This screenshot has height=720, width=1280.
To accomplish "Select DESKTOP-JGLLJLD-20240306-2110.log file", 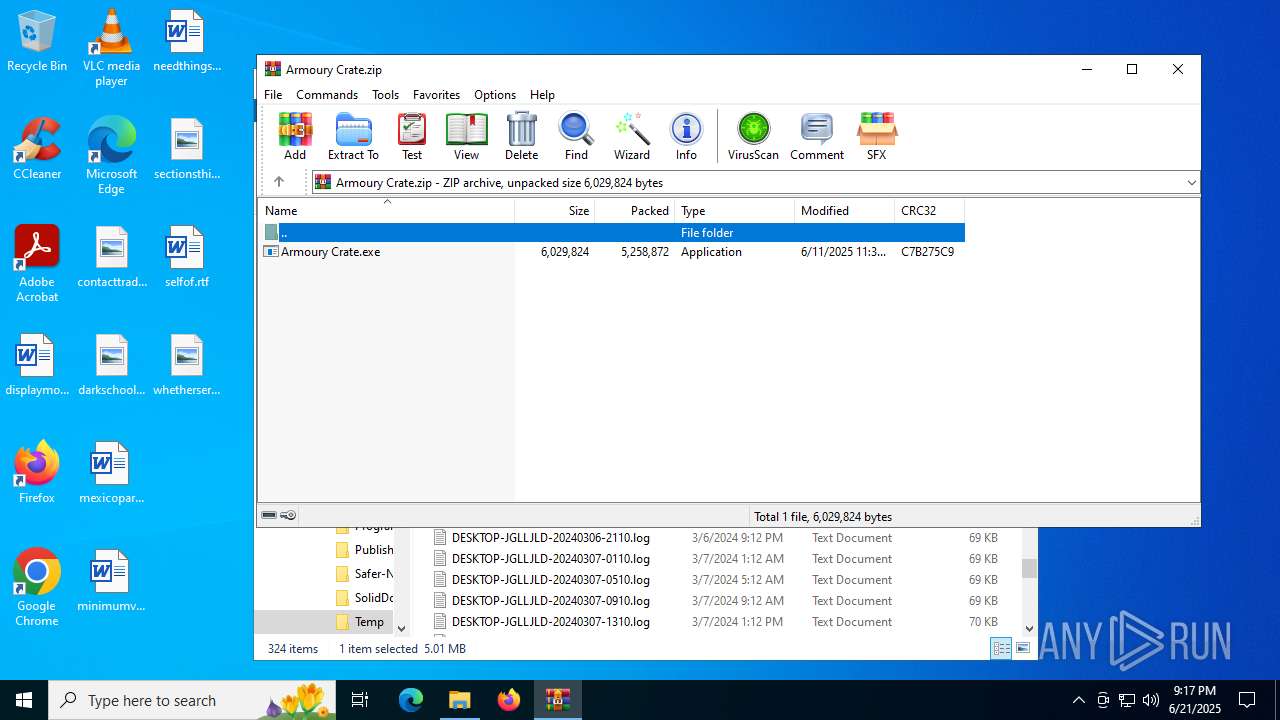I will pyautogui.click(x=550, y=538).
